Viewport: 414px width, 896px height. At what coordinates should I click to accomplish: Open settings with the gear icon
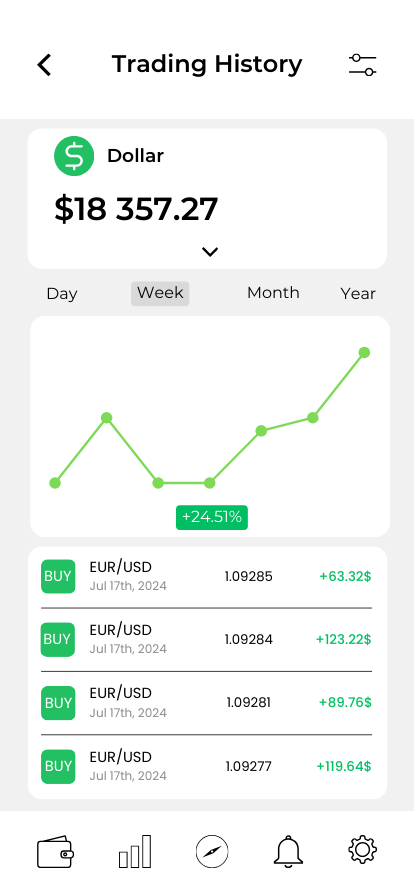(x=363, y=849)
